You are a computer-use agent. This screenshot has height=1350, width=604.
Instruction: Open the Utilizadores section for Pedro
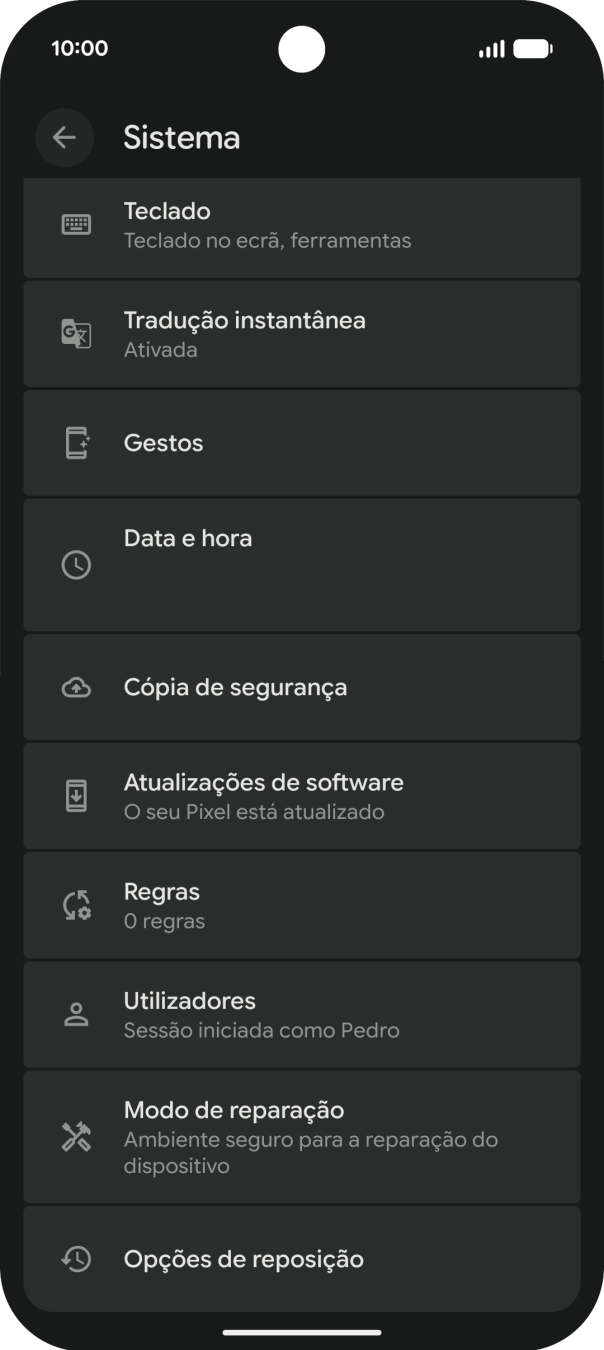click(x=300, y=1013)
